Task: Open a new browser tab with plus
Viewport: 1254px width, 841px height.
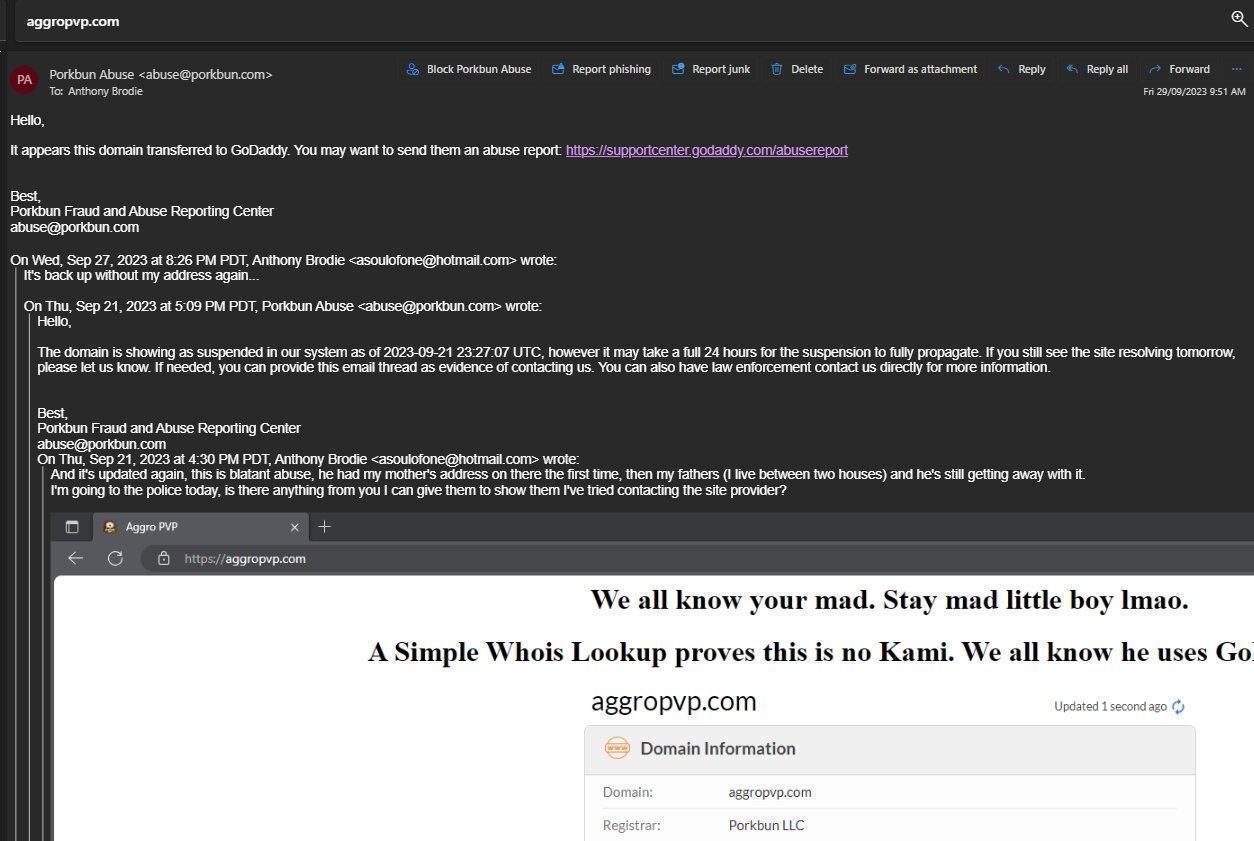Action: (x=324, y=527)
